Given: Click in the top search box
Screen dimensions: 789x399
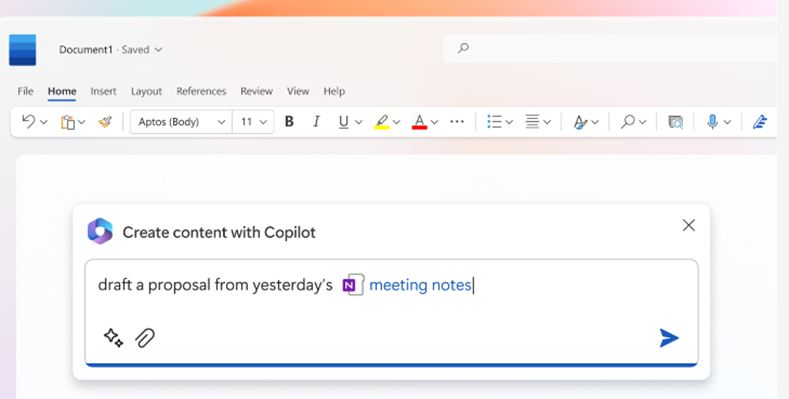Looking at the screenshot, I should pos(610,48).
